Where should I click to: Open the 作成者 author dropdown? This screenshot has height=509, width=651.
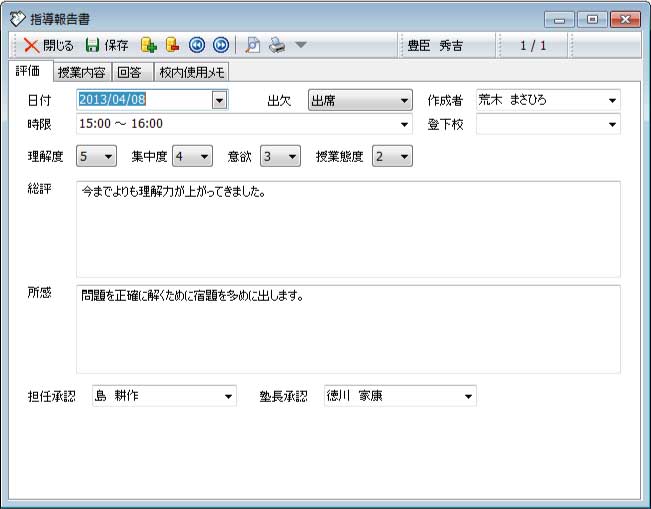tap(548, 100)
